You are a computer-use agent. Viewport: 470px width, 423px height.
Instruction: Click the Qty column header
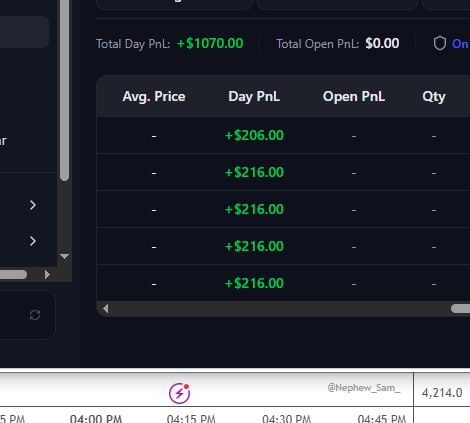434,97
